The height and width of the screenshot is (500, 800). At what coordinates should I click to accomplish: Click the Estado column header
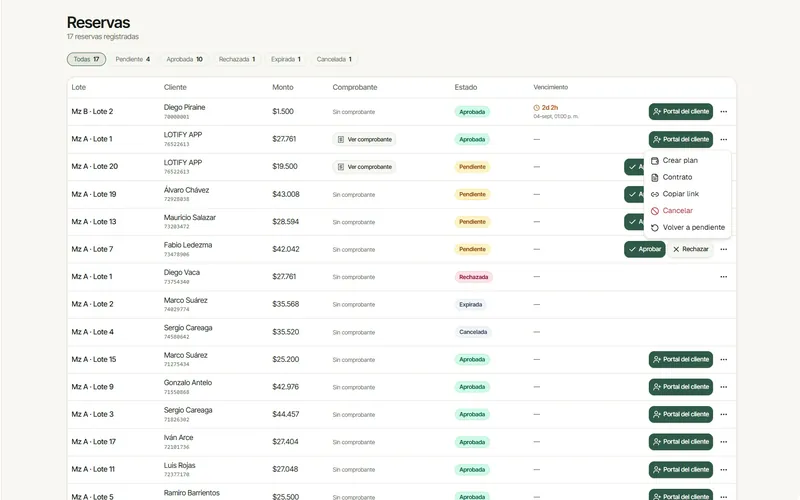tap(466, 87)
